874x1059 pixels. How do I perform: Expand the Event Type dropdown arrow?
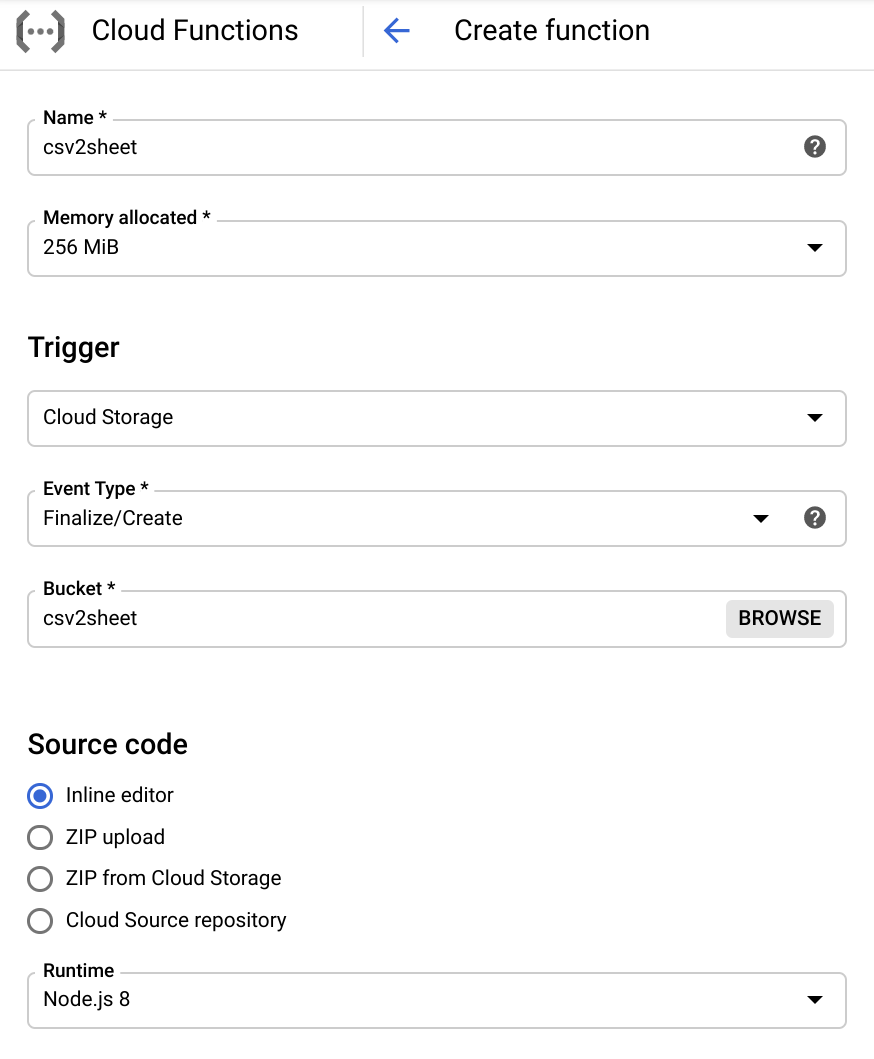761,518
